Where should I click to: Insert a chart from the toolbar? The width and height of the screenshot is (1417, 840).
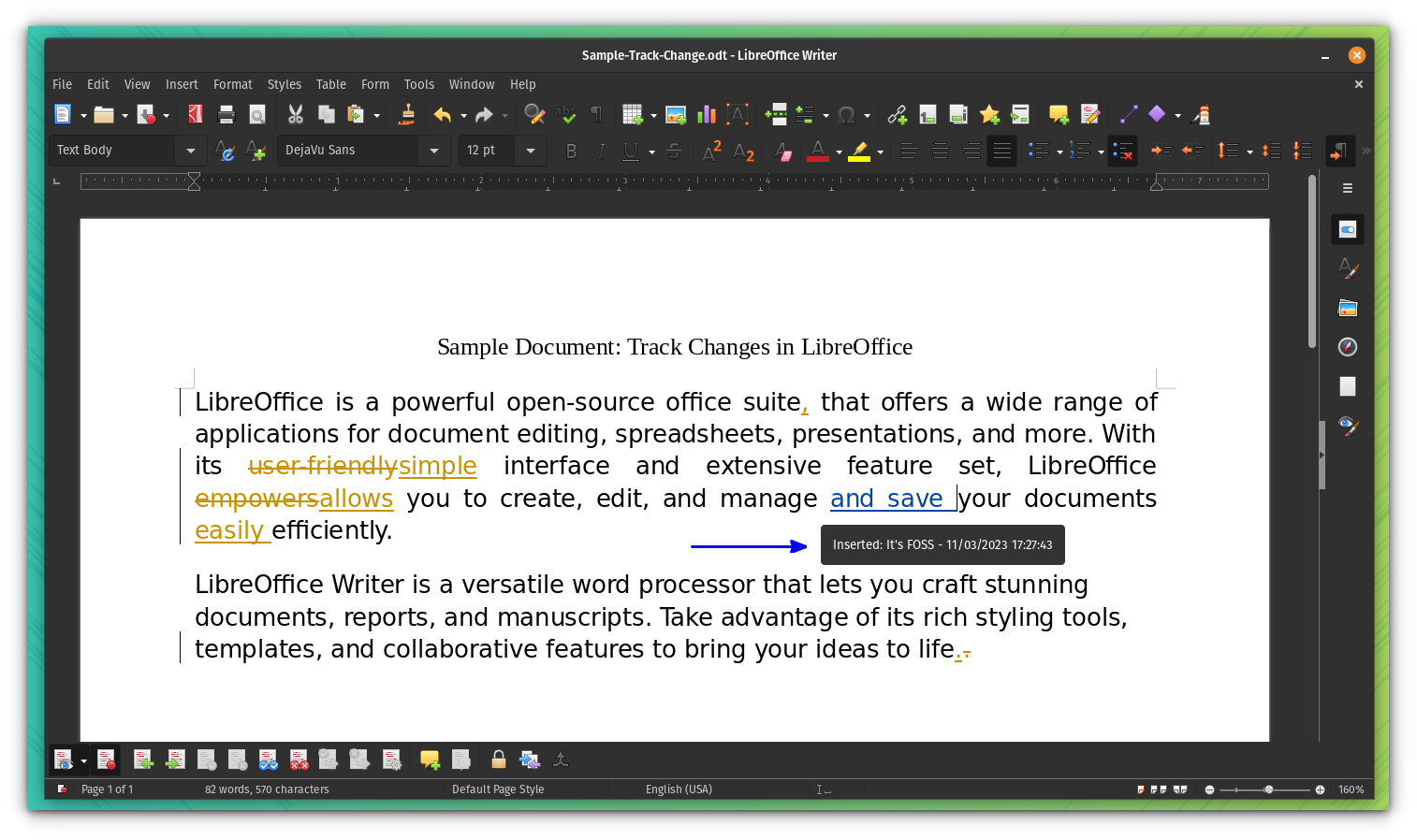707,114
